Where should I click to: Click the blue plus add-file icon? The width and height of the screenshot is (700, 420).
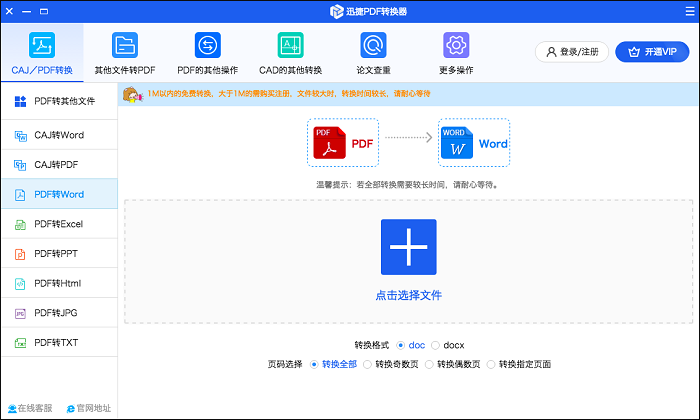[x=408, y=247]
